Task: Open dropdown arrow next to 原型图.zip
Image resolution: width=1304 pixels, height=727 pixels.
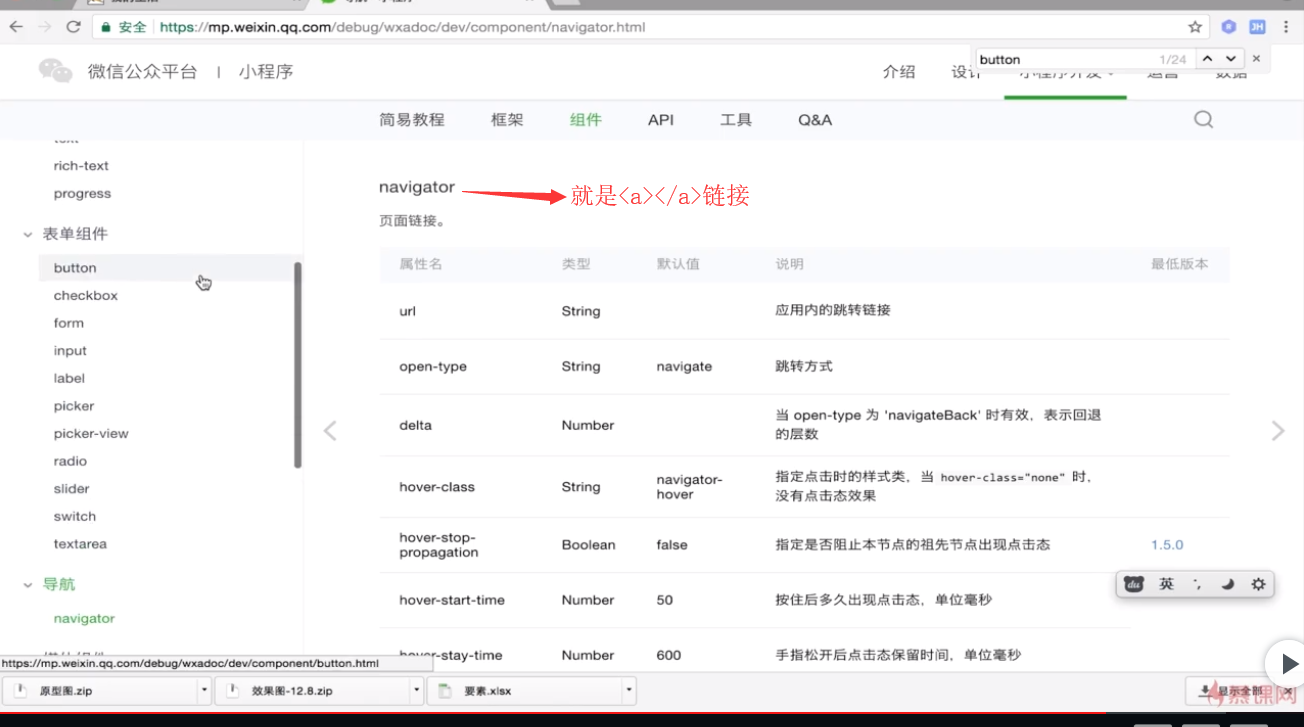Action: click(x=204, y=690)
